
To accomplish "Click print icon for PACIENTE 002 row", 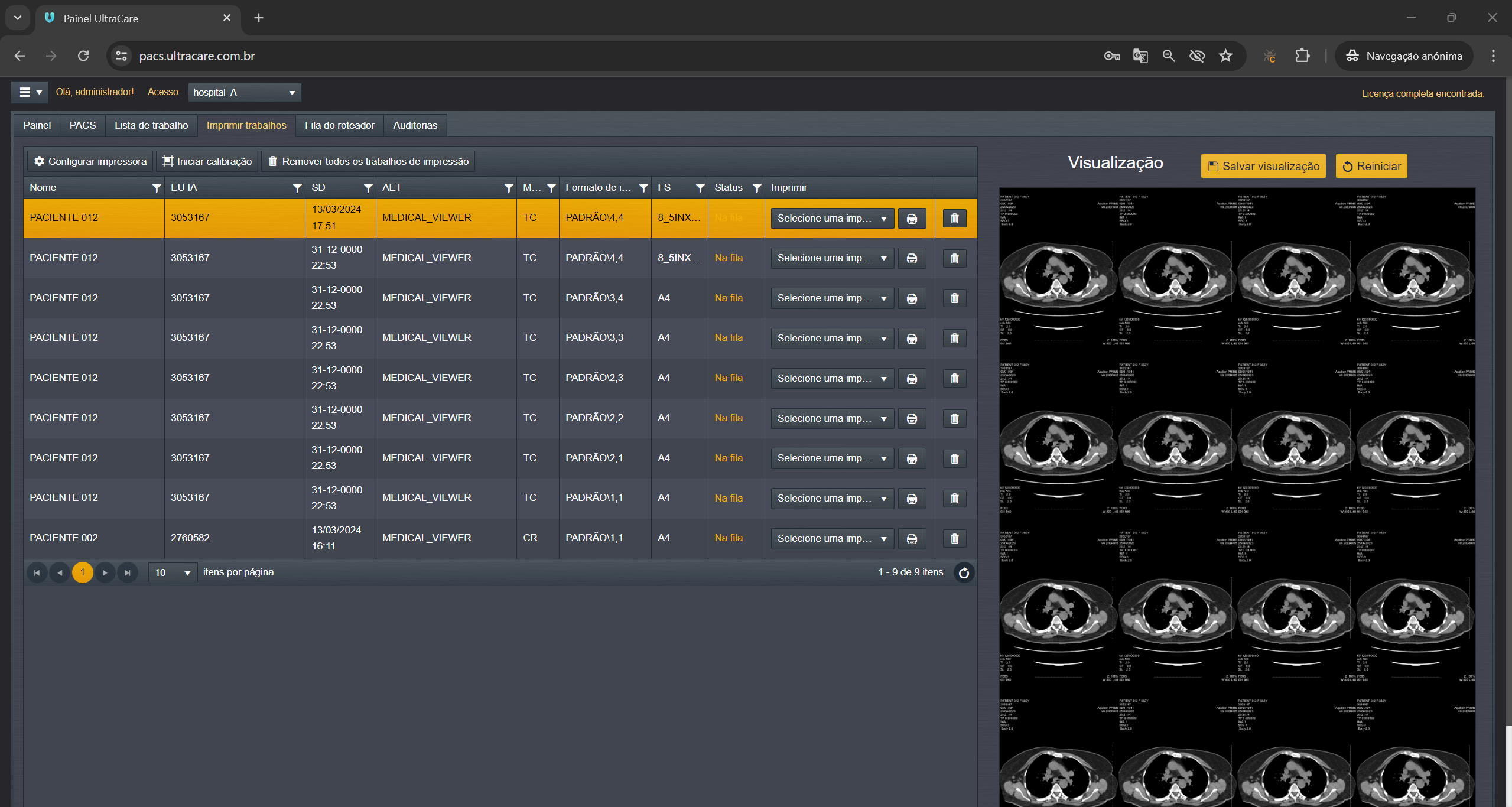I will [x=912, y=539].
